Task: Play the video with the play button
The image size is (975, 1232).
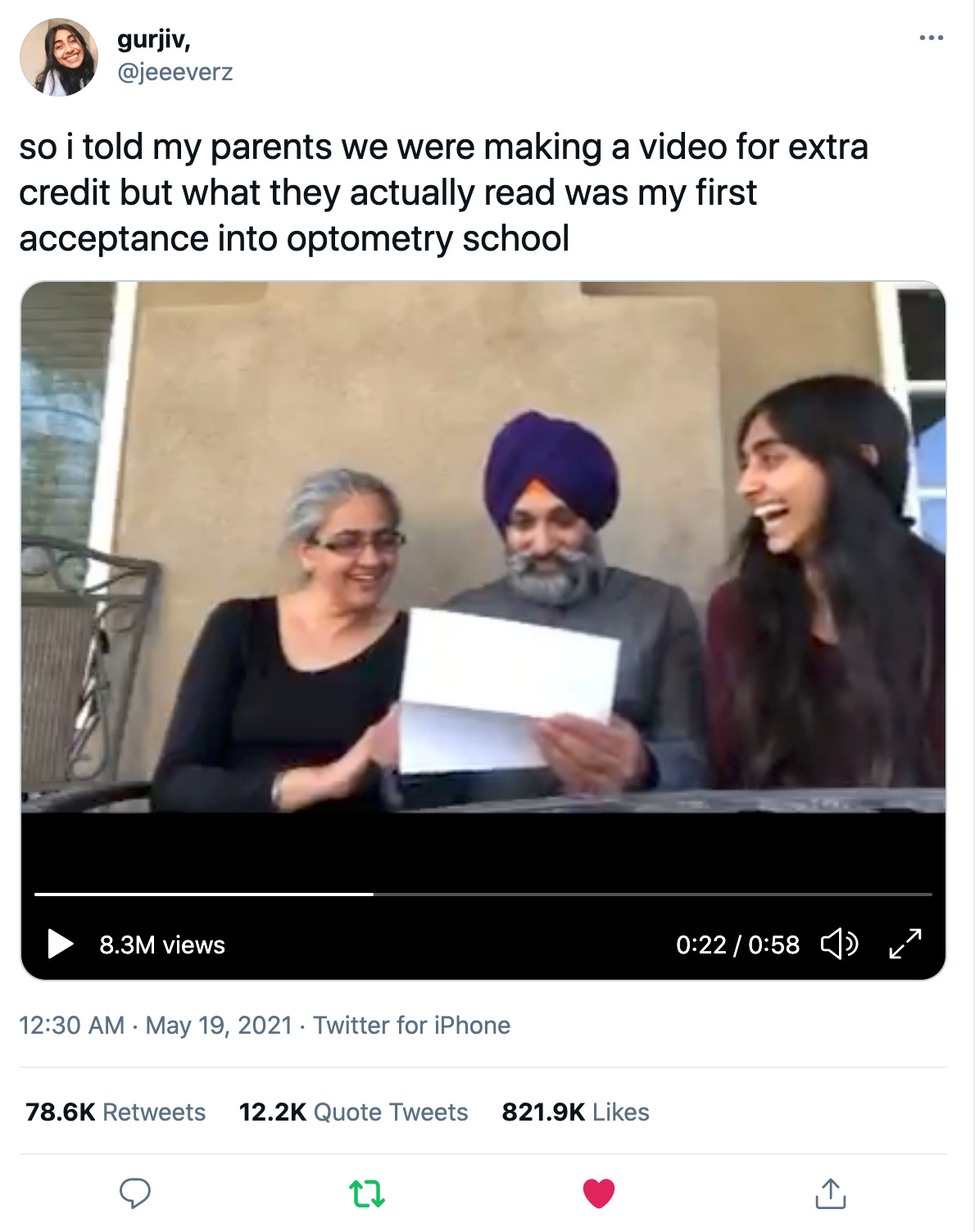Action: (x=61, y=944)
